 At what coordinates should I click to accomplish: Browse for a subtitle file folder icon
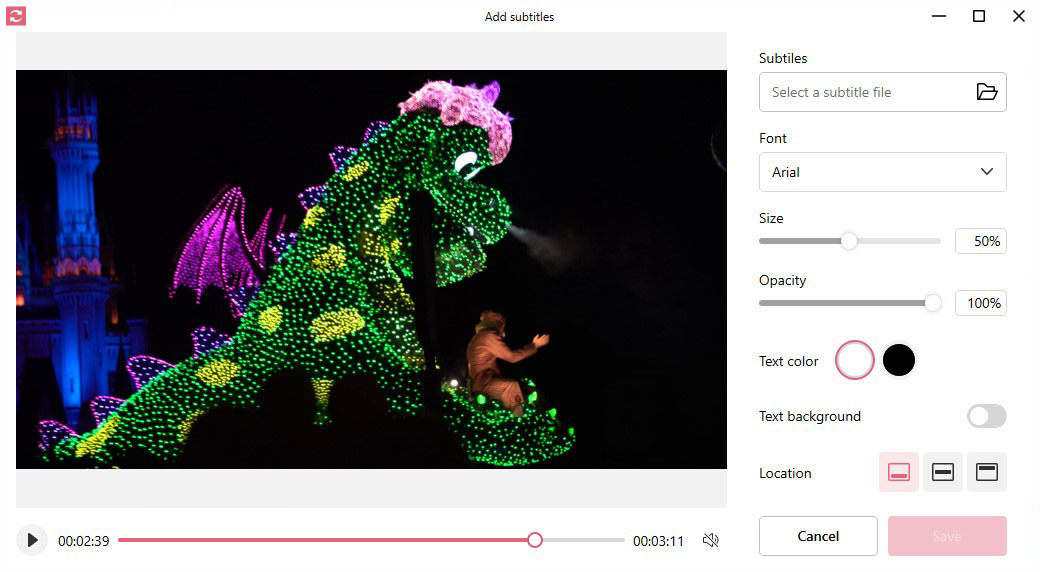pos(986,92)
